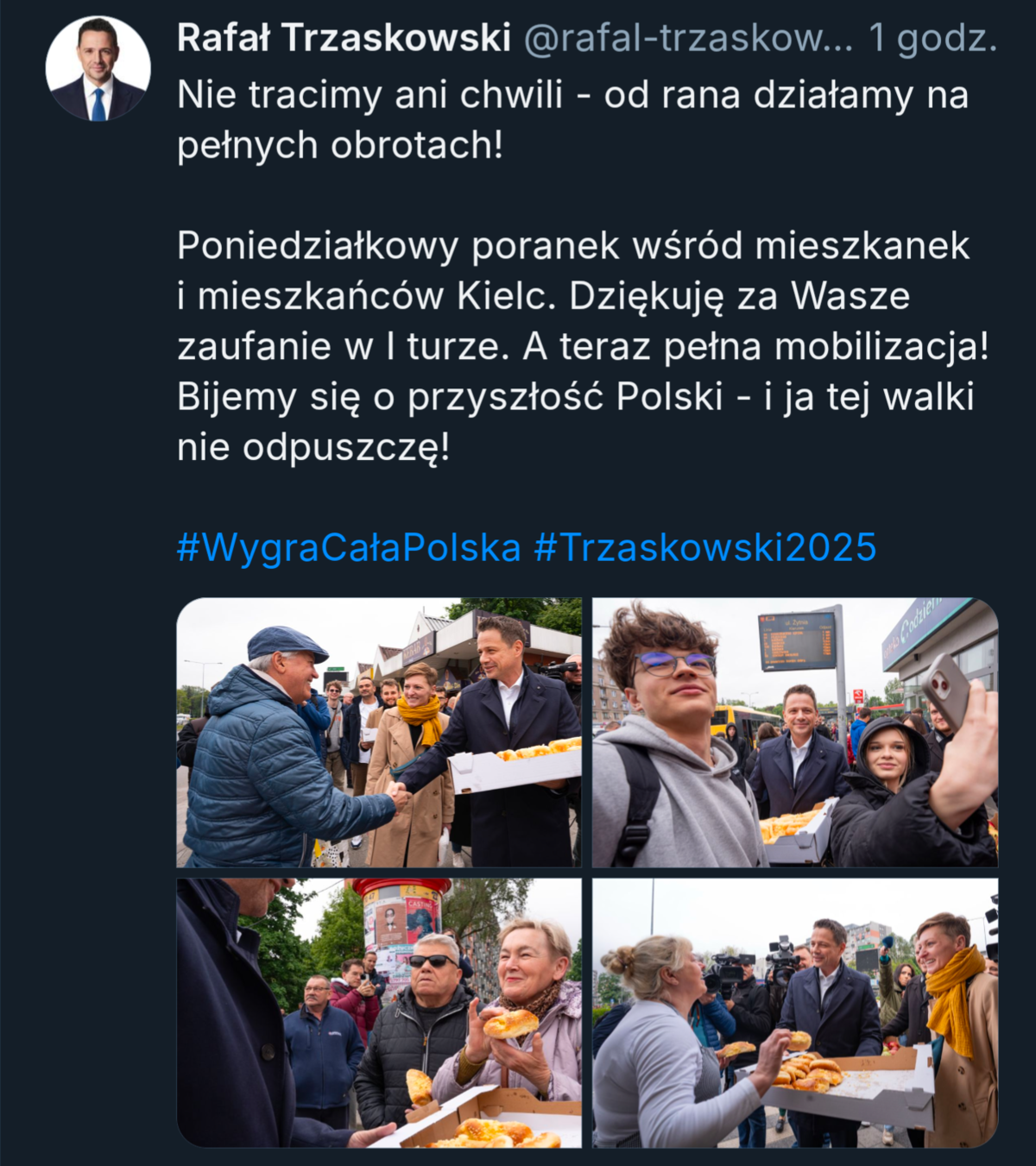Image resolution: width=1036 pixels, height=1166 pixels.
Task: Click the paragraph mentioning 'Poniedziałkowy poranek'
Action: [x=583, y=346]
